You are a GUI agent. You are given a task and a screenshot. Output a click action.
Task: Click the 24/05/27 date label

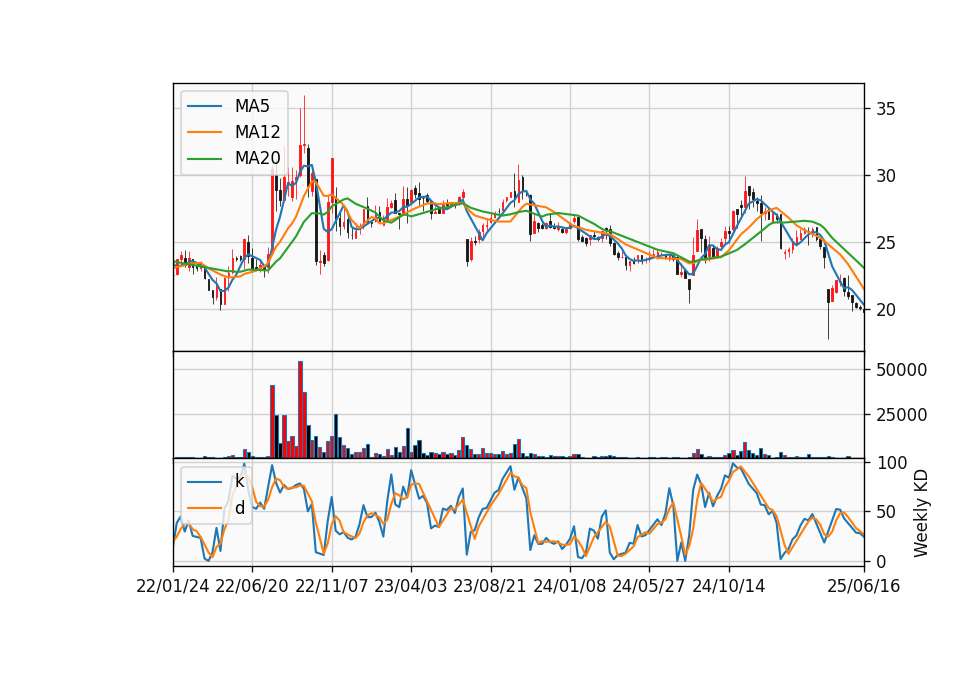[x=649, y=586]
